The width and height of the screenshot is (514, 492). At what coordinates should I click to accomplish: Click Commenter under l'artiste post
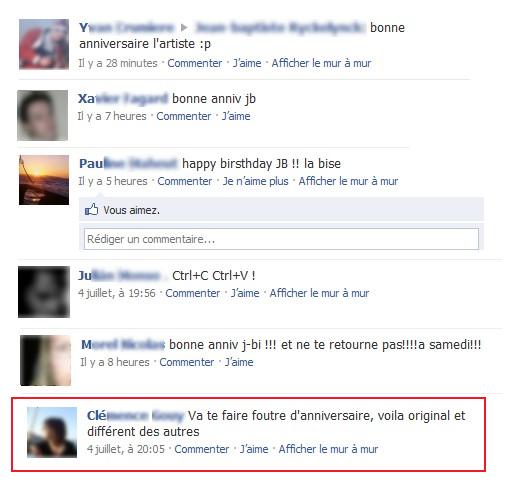195,63
